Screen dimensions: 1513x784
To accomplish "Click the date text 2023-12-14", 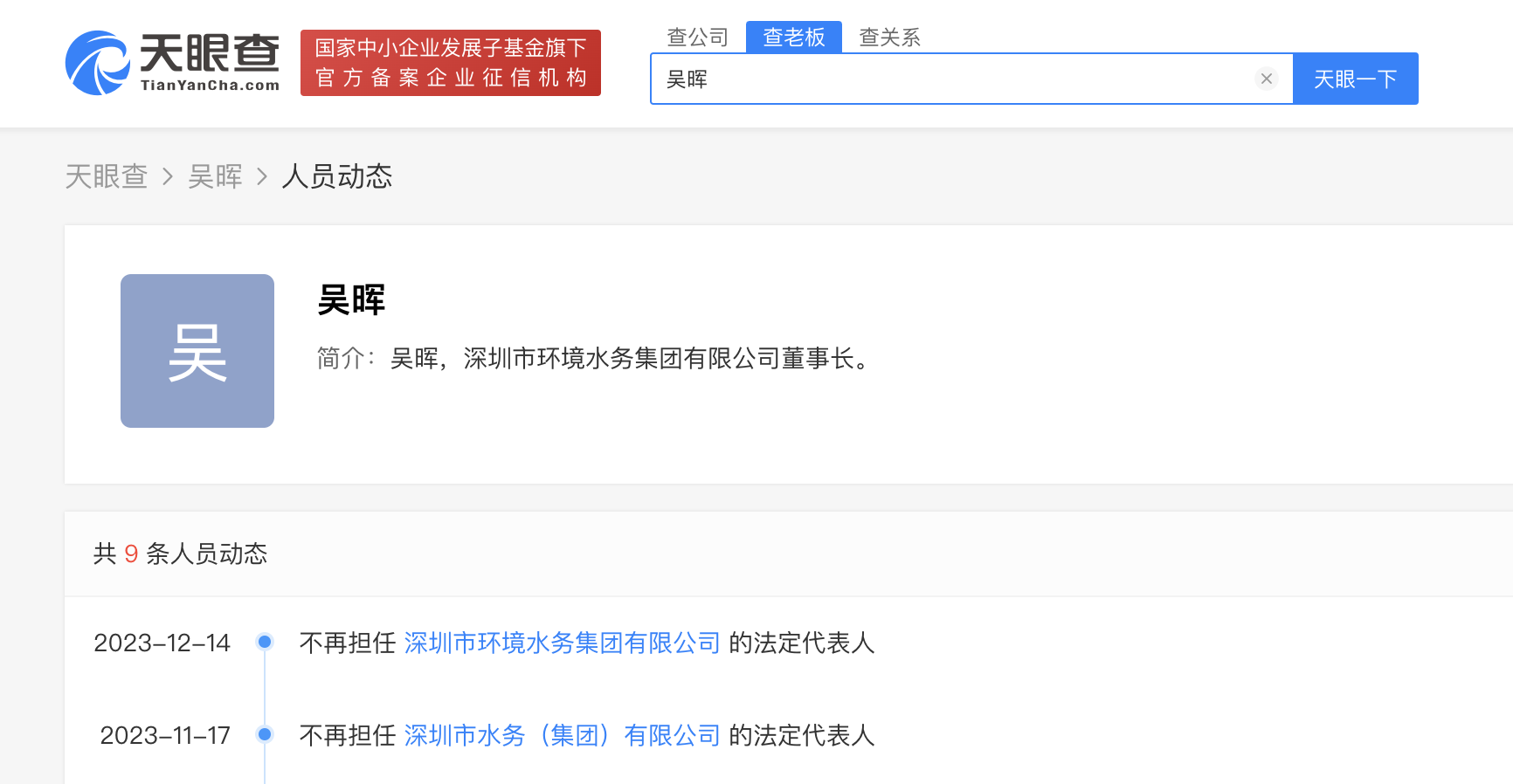I will [x=162, y=643].
